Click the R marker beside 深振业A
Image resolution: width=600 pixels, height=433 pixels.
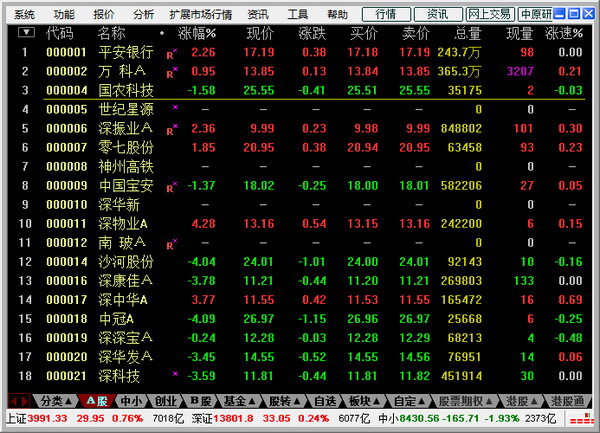tap(171, 130)
